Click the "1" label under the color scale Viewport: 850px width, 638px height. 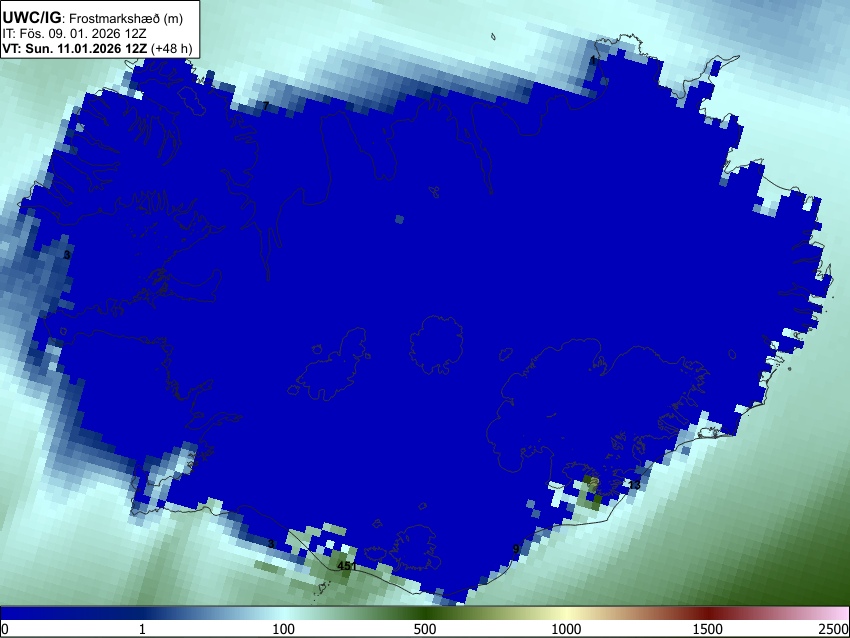point(142,629)
